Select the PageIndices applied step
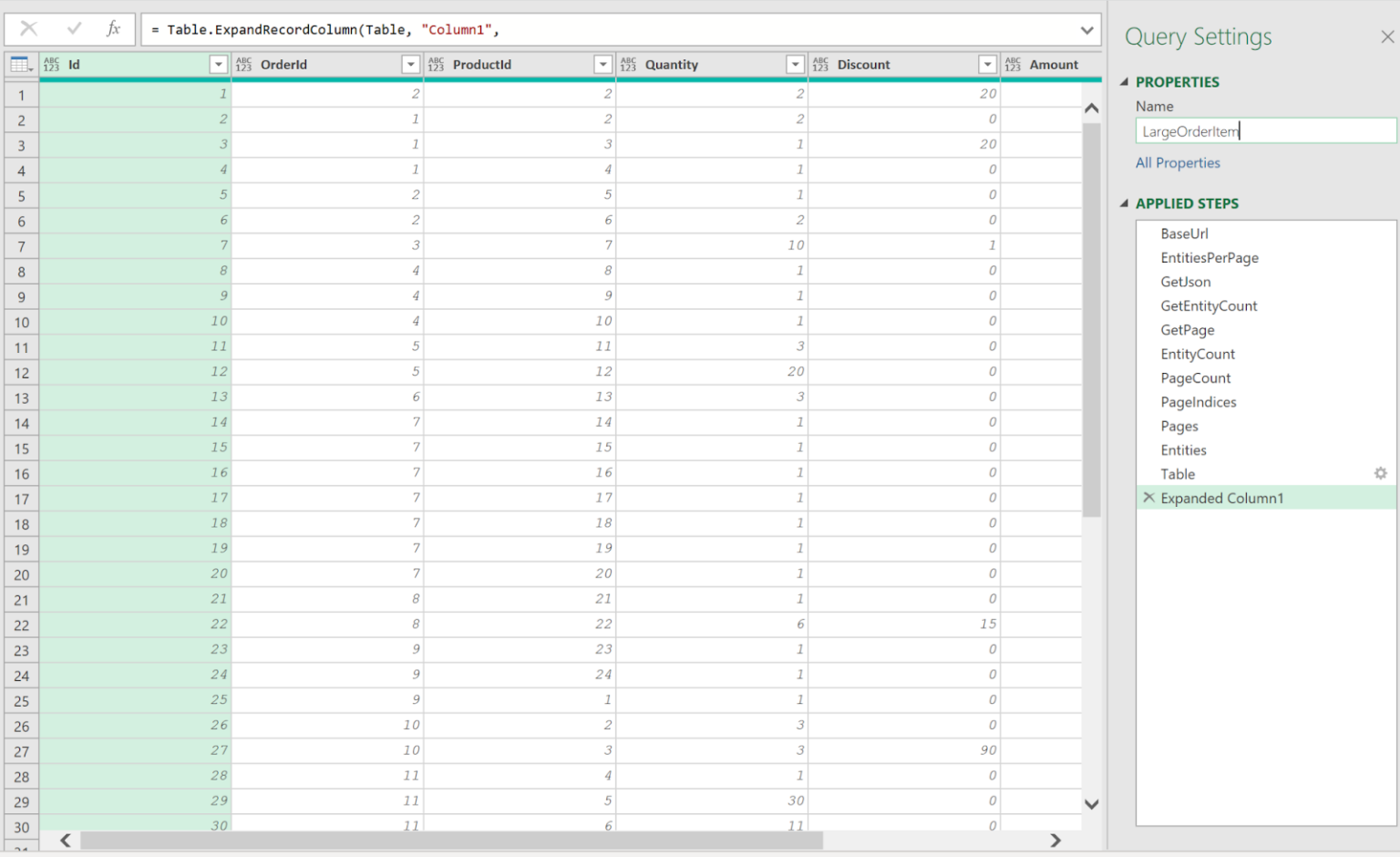 click(1199, 402)
